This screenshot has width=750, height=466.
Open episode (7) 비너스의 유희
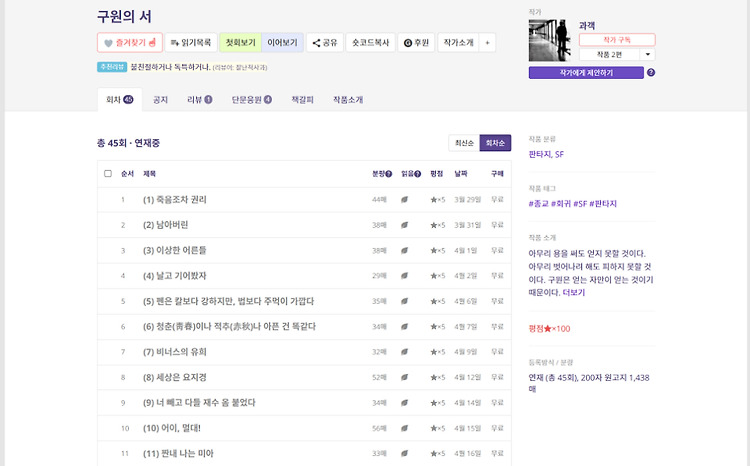[x=175, y=352]
